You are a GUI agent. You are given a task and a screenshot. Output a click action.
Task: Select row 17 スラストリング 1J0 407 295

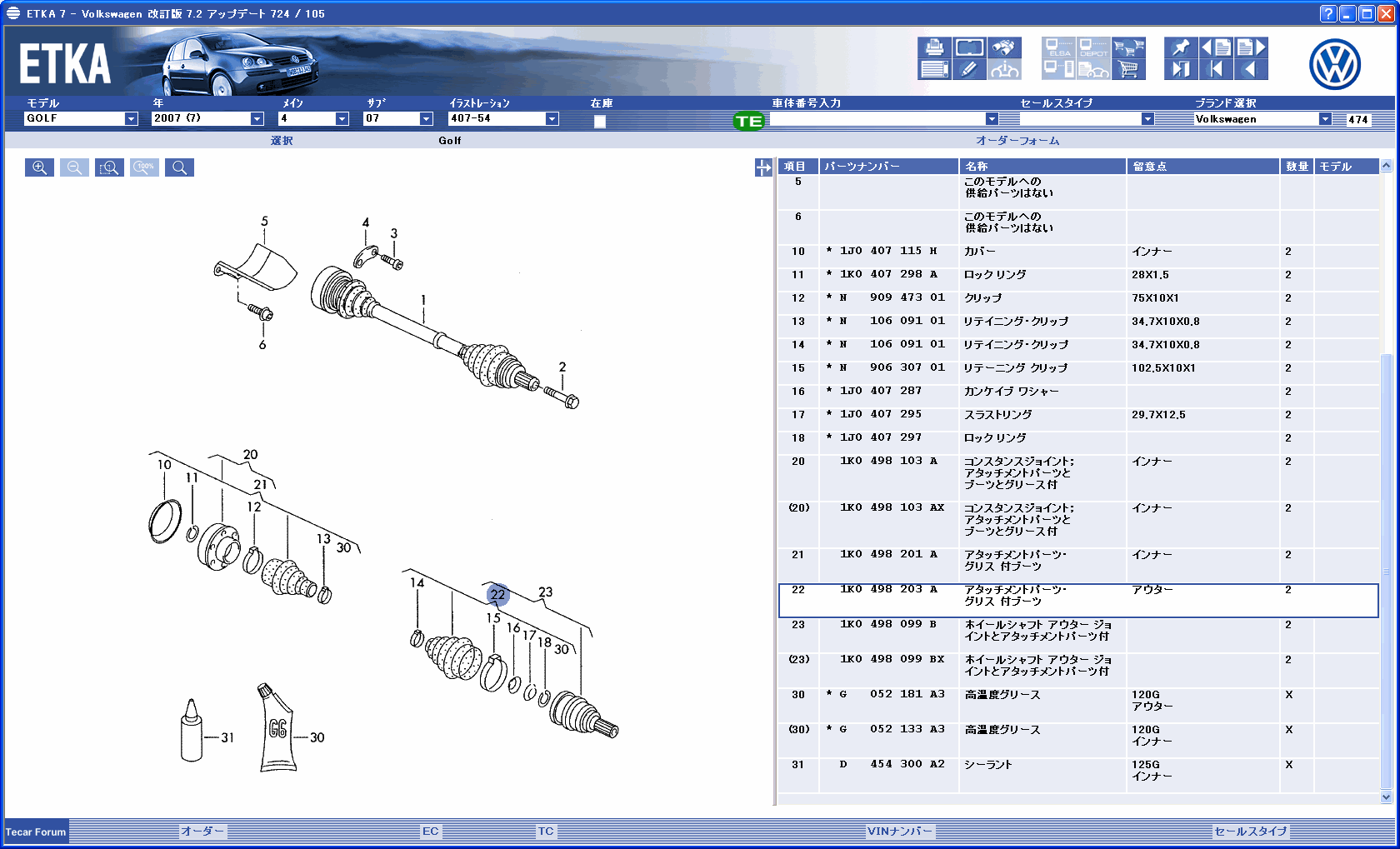(x=1078, y=419)
